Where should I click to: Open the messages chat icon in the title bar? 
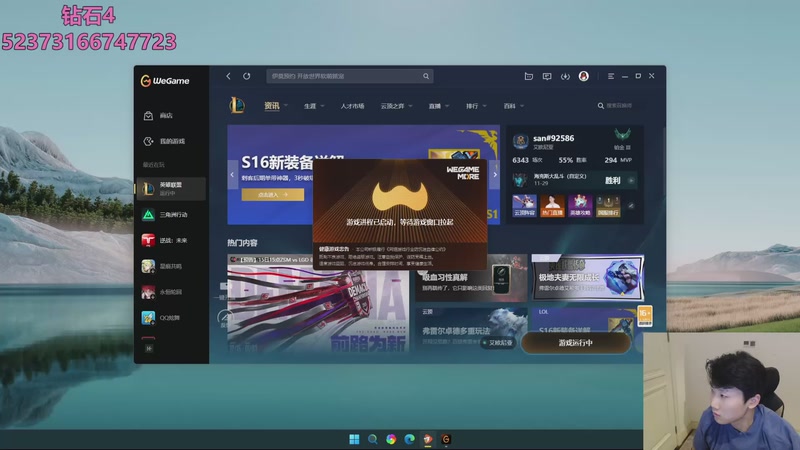[x=547, y=76]
